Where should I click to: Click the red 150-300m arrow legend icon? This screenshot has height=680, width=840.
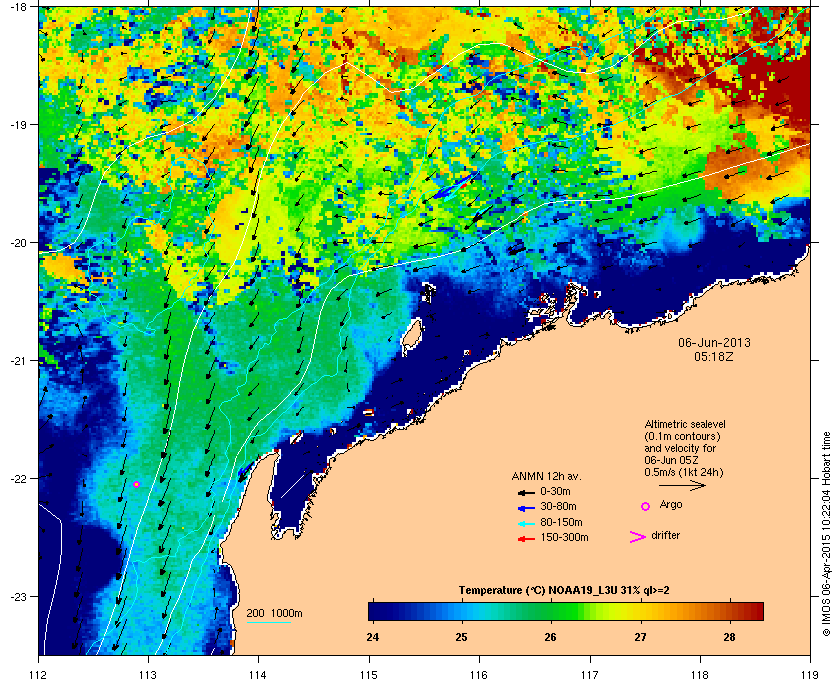[x=526, y=539]
